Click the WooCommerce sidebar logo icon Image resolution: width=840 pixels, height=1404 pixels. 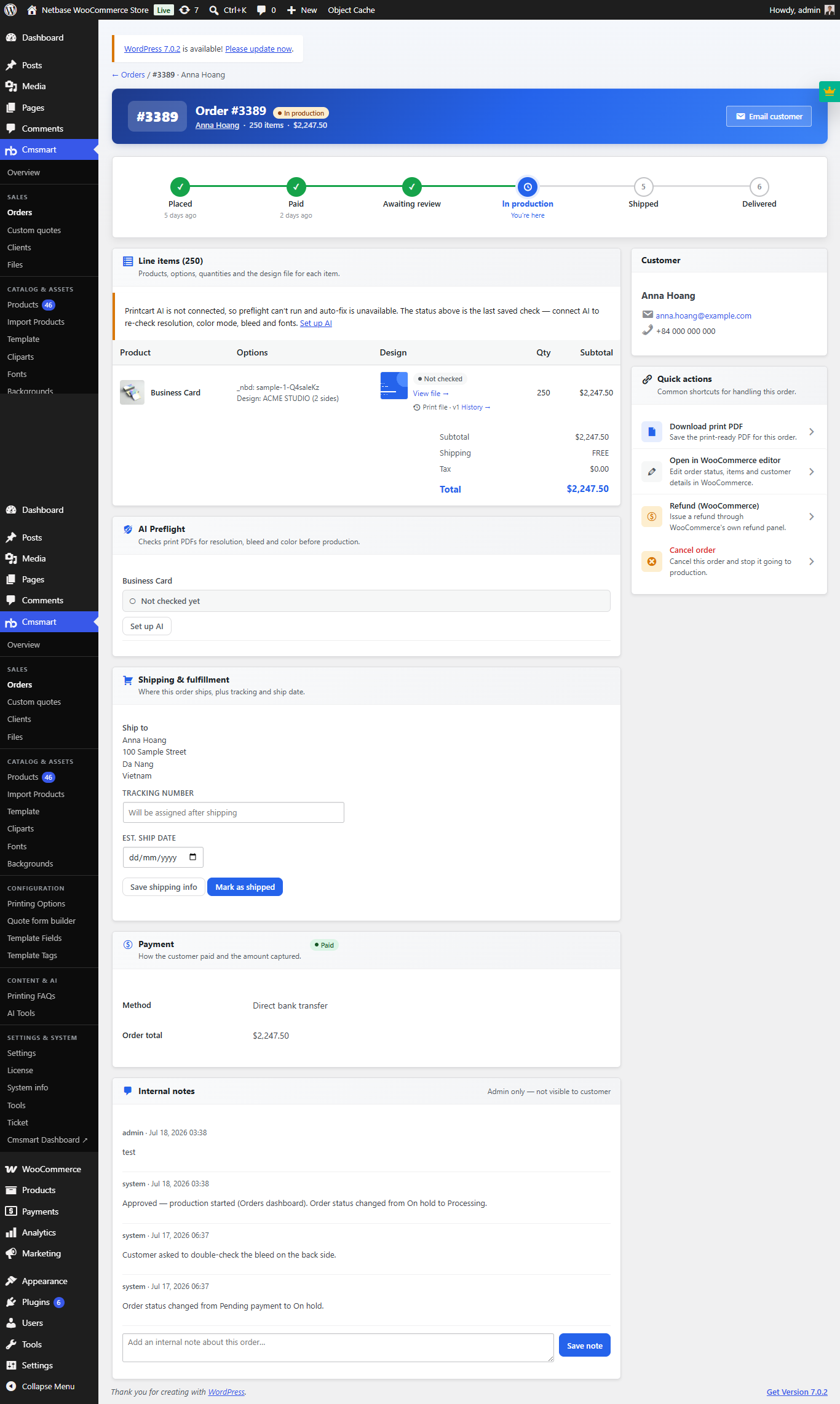[x=11, y=1169]
